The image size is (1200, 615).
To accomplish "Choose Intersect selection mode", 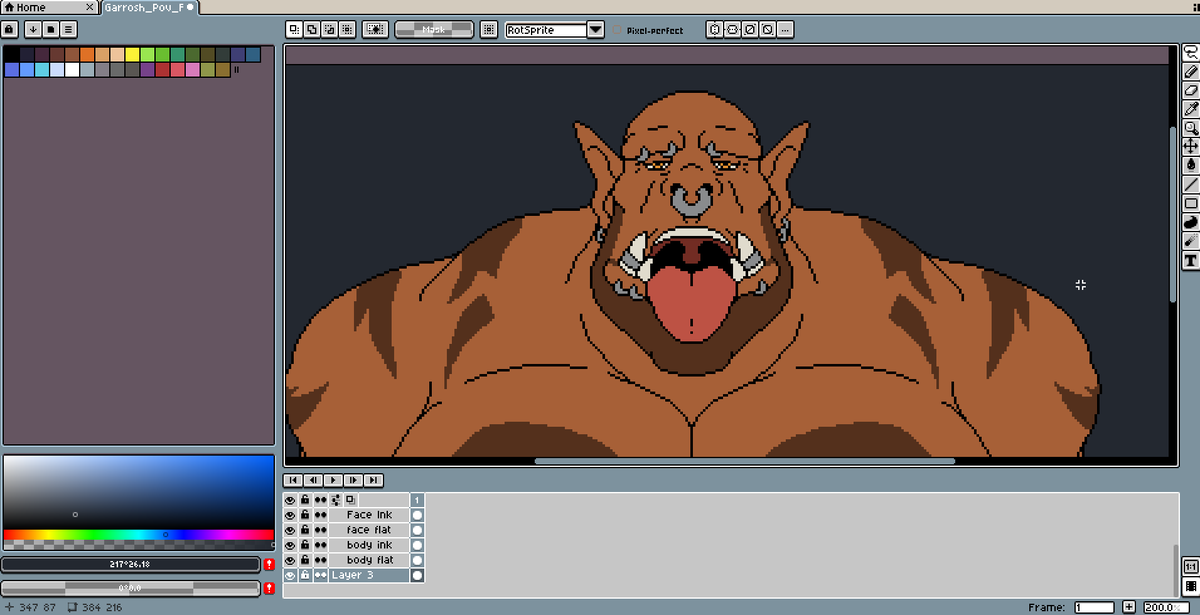I will (x=346, y=30).
